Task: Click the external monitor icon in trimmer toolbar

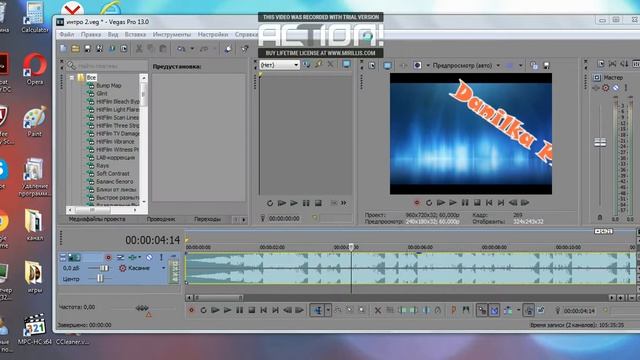Action: point(347,64)
